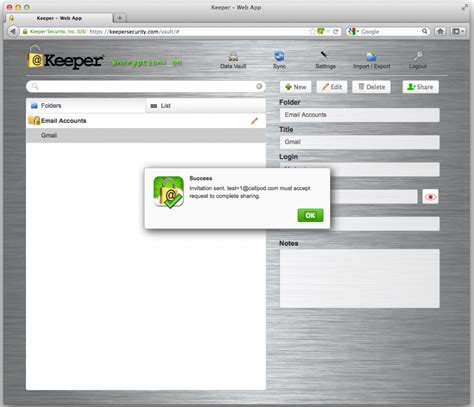This screenshot has width=474, height=407.
Task: Open the Data Vault section
Action: (233, 60)
